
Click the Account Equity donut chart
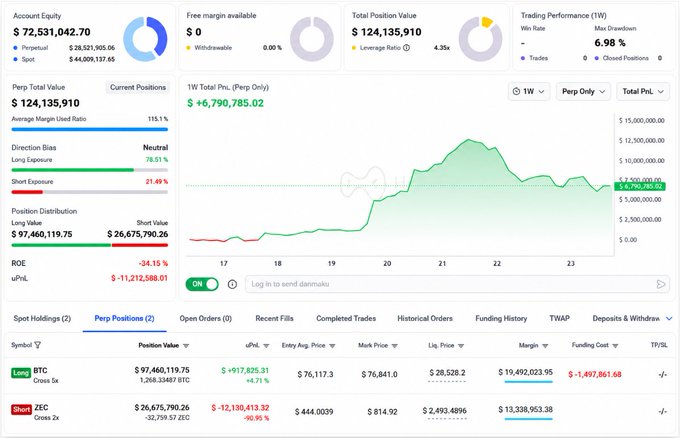(x=145, y=39)
